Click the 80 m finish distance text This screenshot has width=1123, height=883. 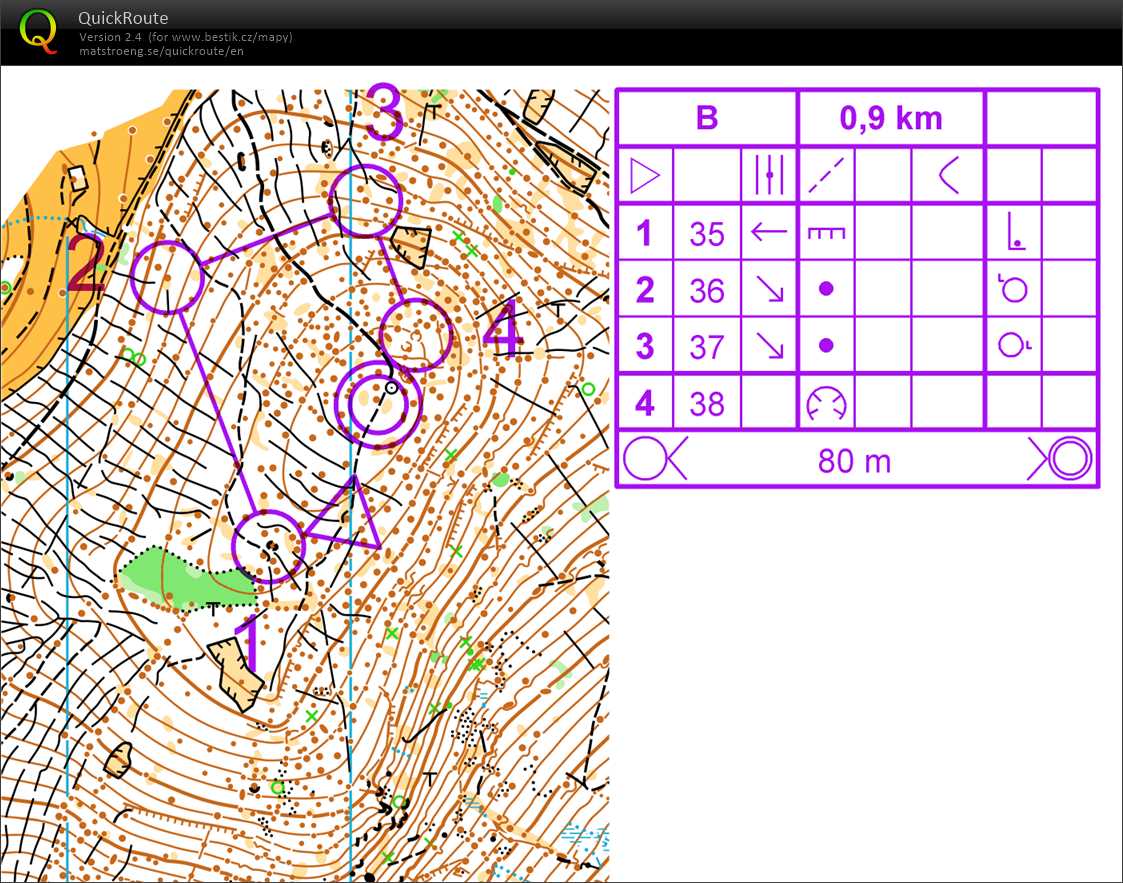tap(854, 461)
